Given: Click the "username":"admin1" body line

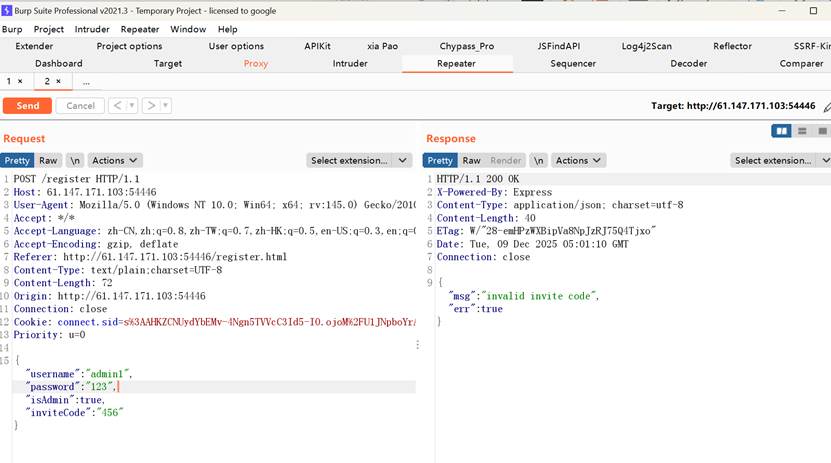Looking at the screenshot, I should pyautogui.click(x=78, y=374).
